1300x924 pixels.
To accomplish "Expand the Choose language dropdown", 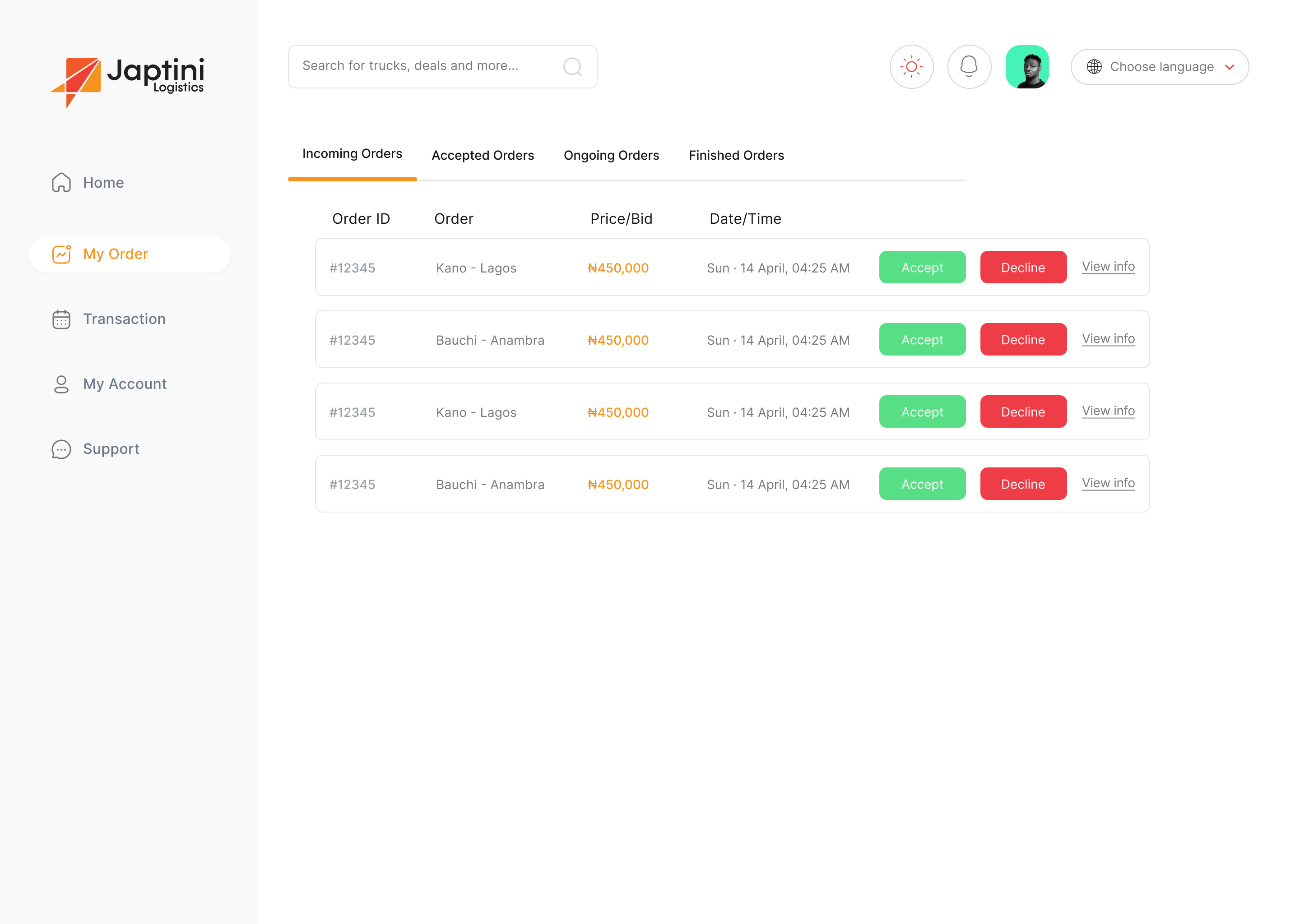I will (1160, 67).
